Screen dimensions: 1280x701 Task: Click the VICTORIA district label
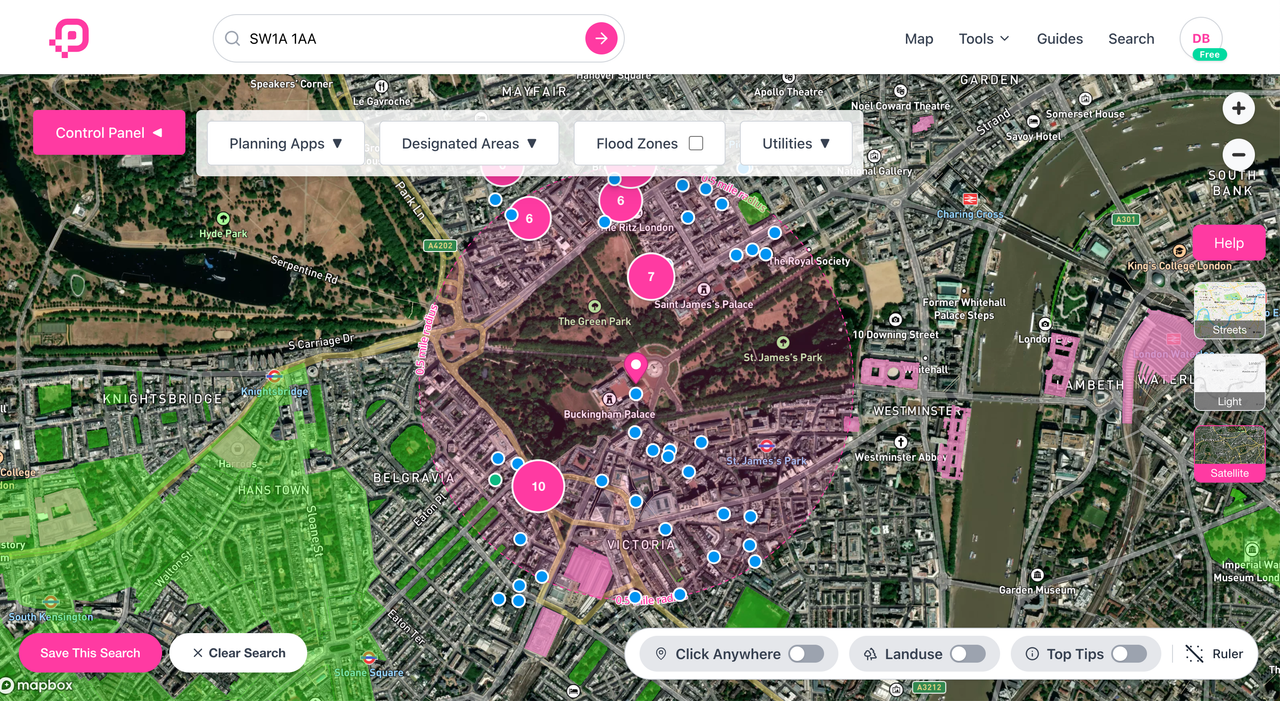(641, 545)
